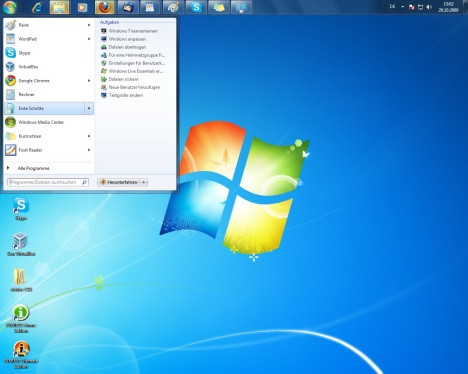This screenshot has height=374, width=468.
Task: Open Windows Explorer from the taskbar
Action: [59, 7]
